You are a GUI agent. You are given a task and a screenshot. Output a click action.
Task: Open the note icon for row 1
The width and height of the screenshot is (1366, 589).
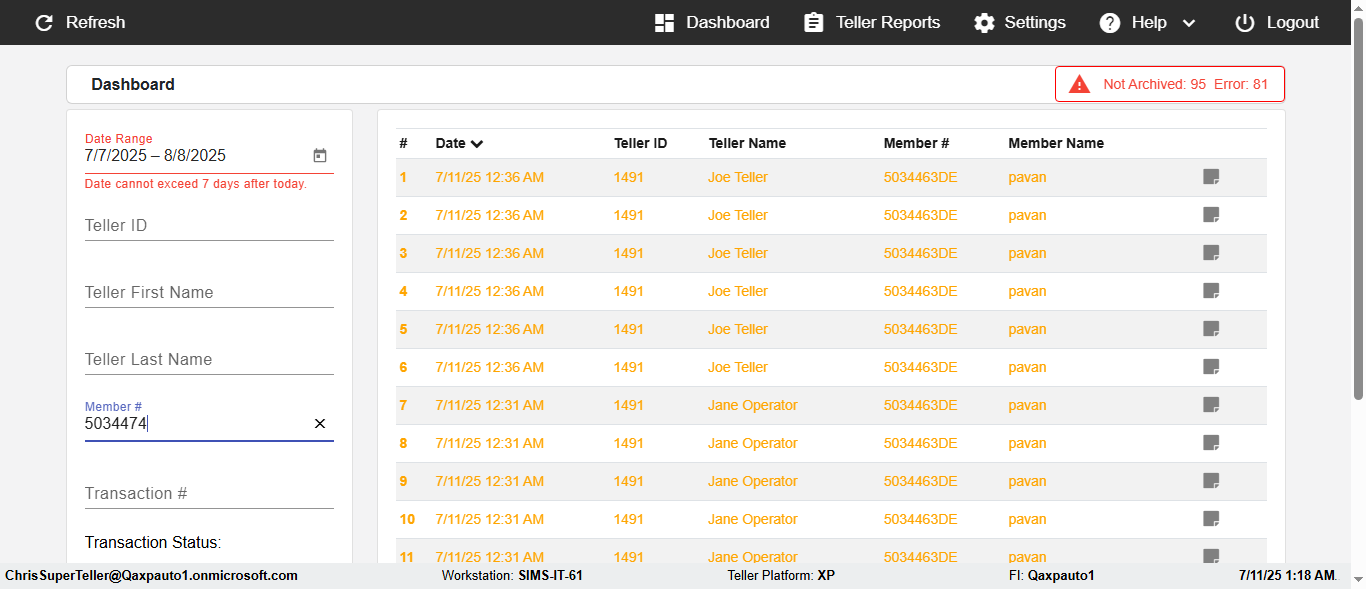1211,177
